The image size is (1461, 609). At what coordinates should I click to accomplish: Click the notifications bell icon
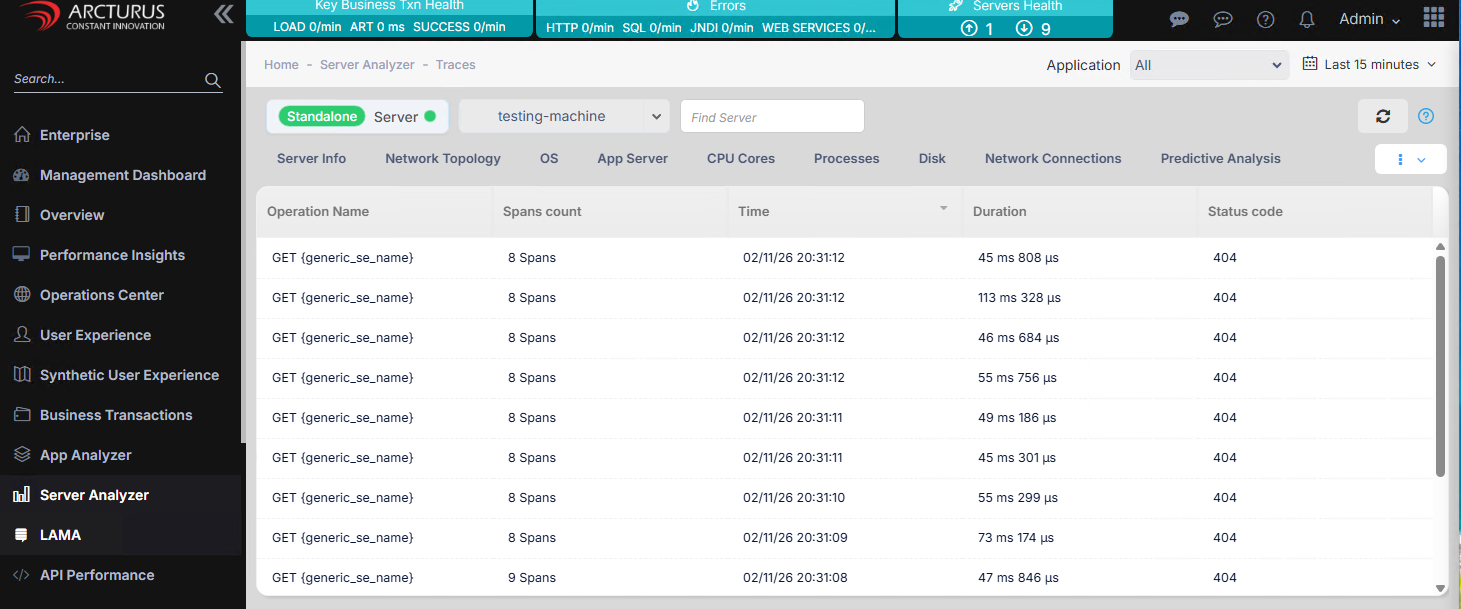click(x=1307, y=19)
